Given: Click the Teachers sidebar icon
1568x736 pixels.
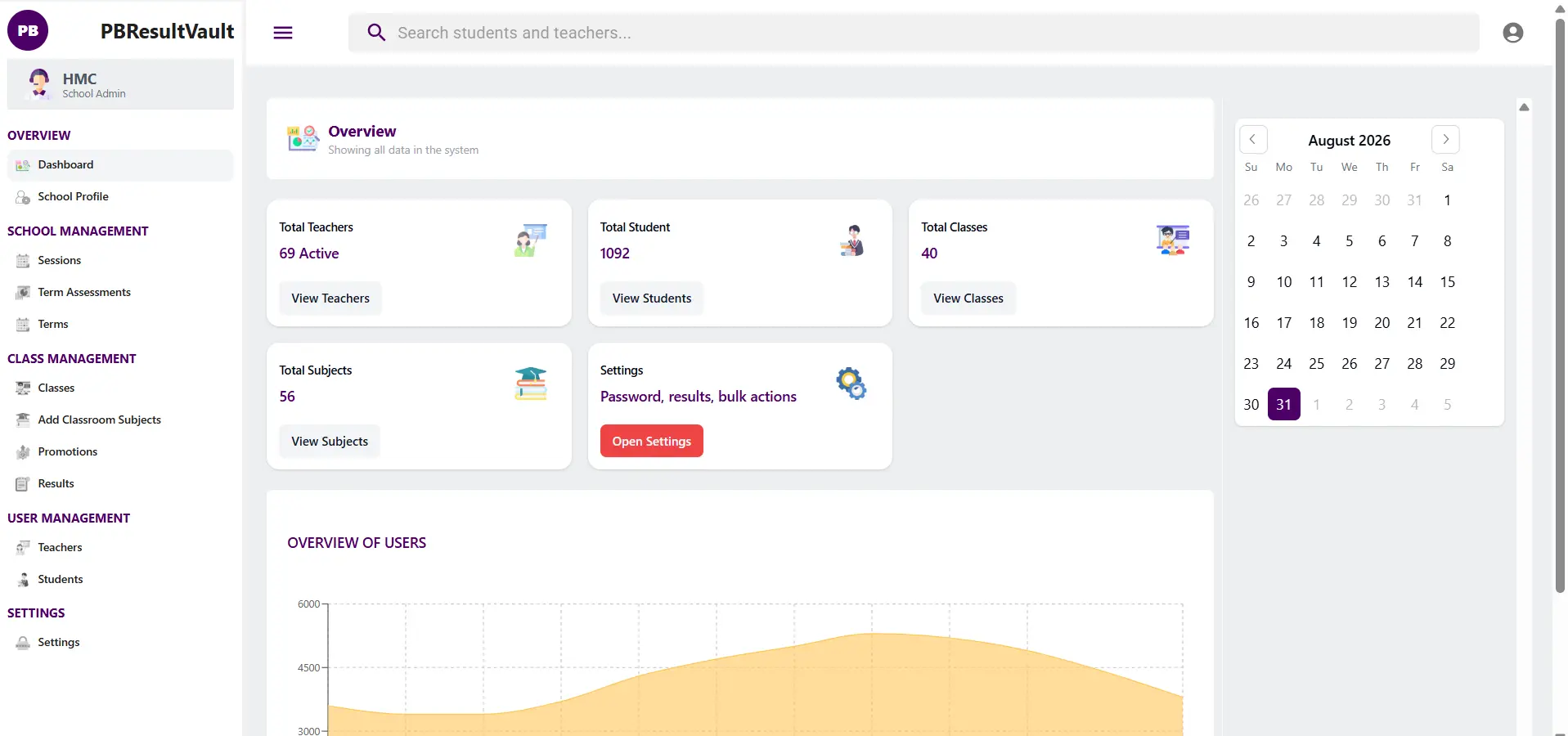Looking at the screenshot, I should pyautogui.click(x=23, y=548).
